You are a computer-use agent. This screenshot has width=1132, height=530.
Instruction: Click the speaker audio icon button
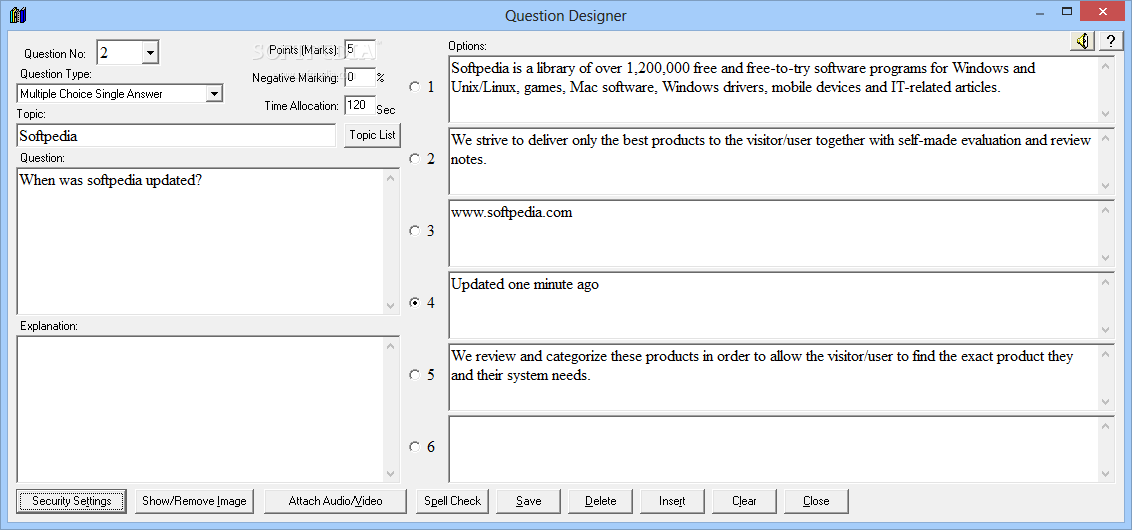[1082, 42]
